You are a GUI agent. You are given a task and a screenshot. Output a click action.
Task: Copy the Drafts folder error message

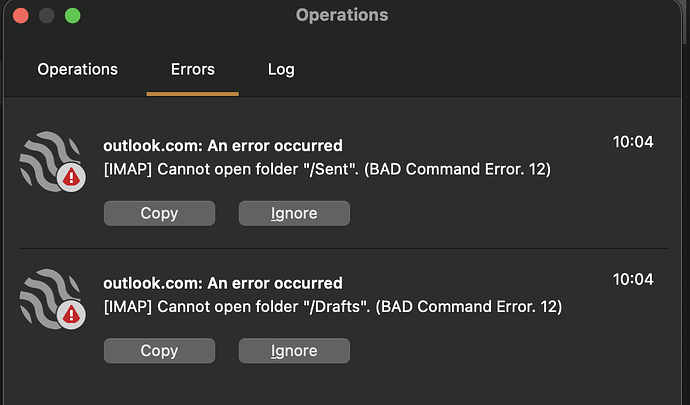[x=159, y=351]
